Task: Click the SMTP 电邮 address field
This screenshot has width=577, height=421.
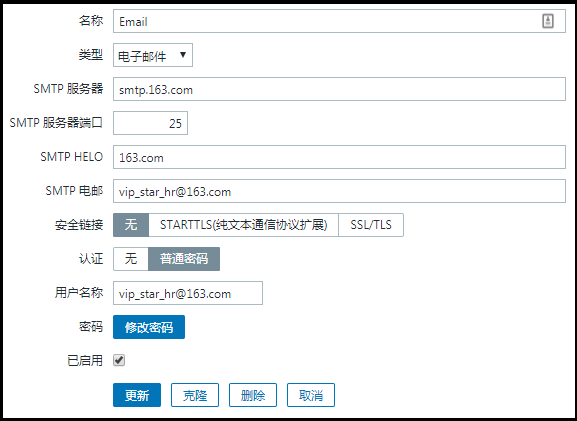Action: (339, 191)
